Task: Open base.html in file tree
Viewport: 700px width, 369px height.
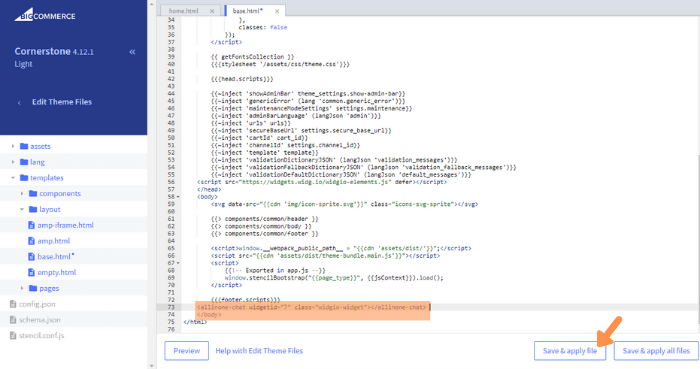Action: [56, 257]
